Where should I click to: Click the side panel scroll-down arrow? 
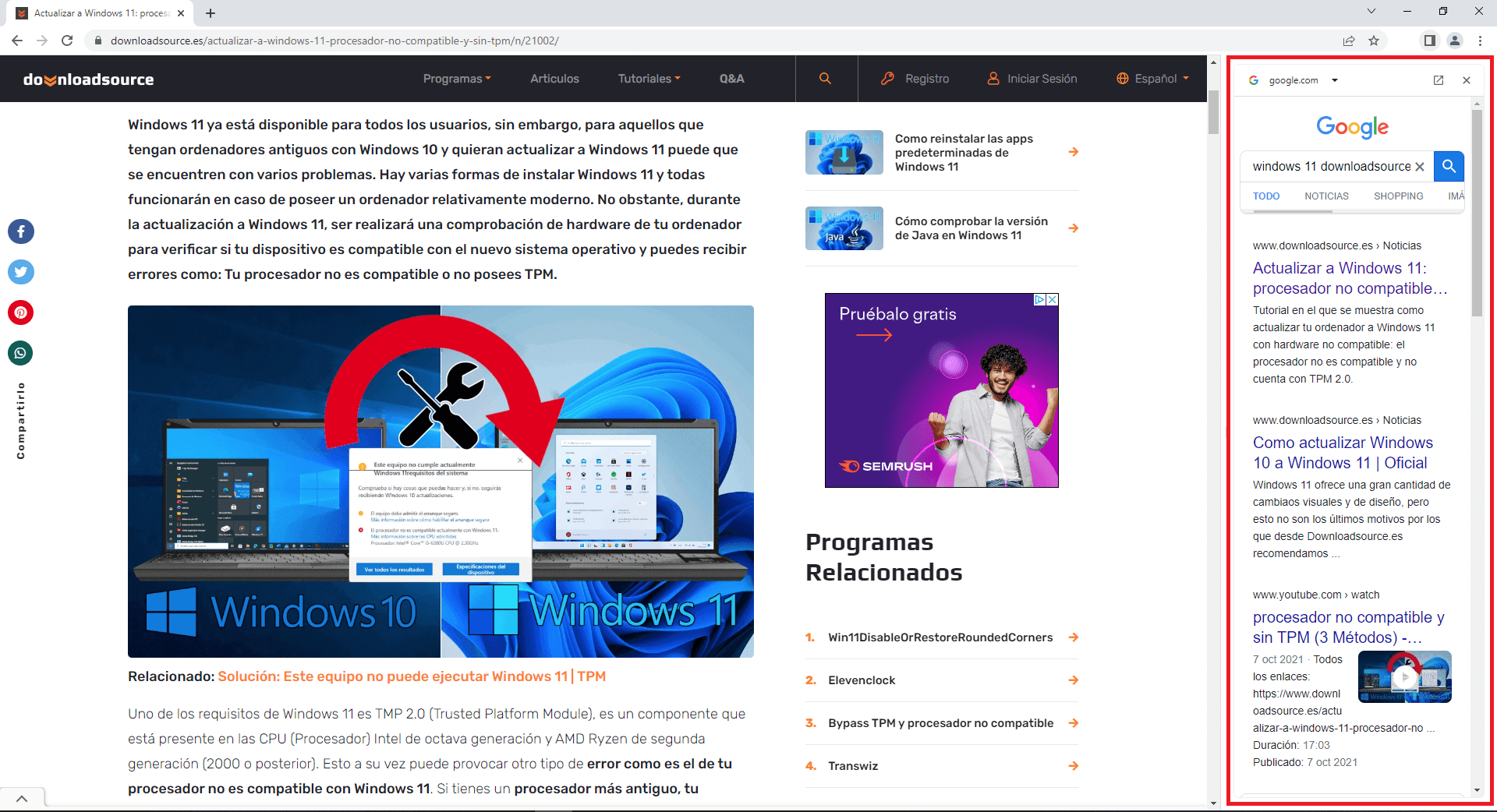(x=1477, y=790)
